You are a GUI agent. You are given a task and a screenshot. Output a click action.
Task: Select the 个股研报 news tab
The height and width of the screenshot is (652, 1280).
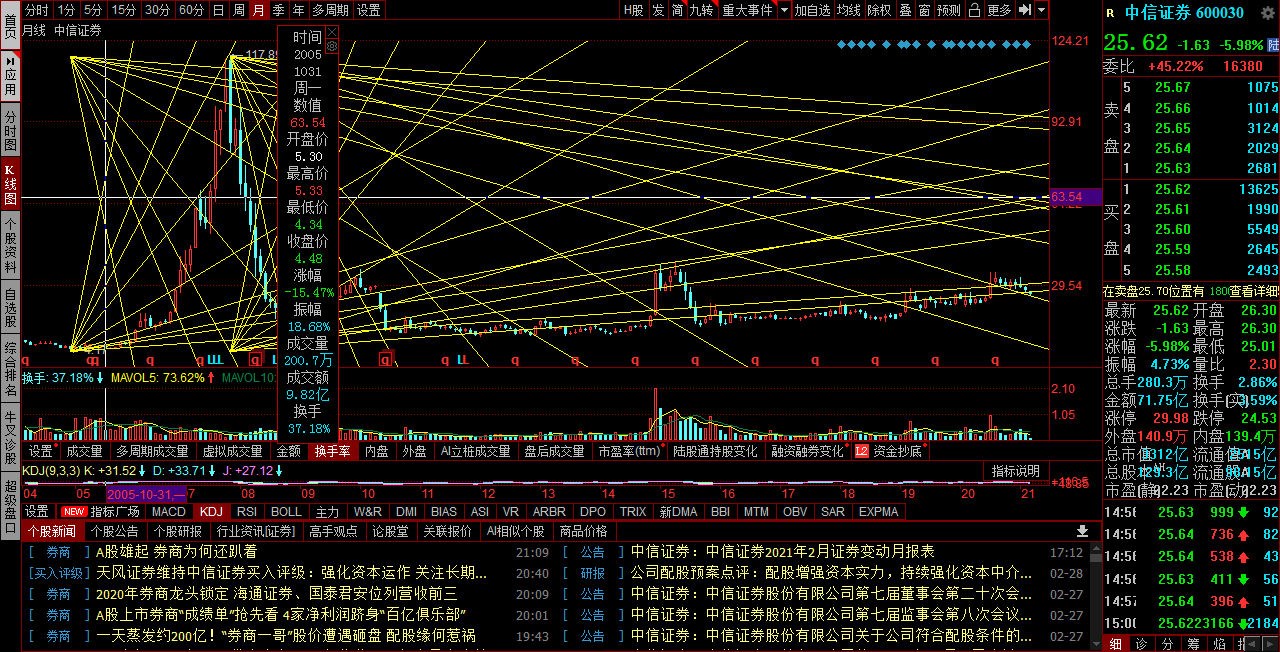coord(177,531)
